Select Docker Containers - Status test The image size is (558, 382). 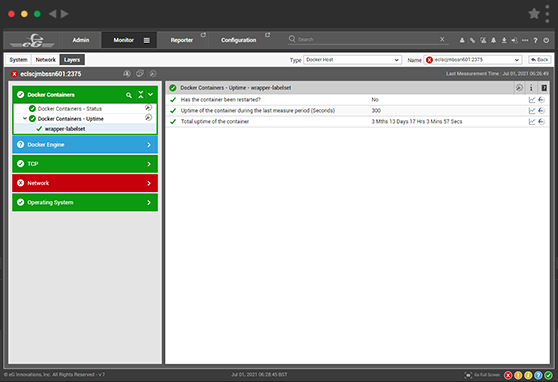pos(70,109)
